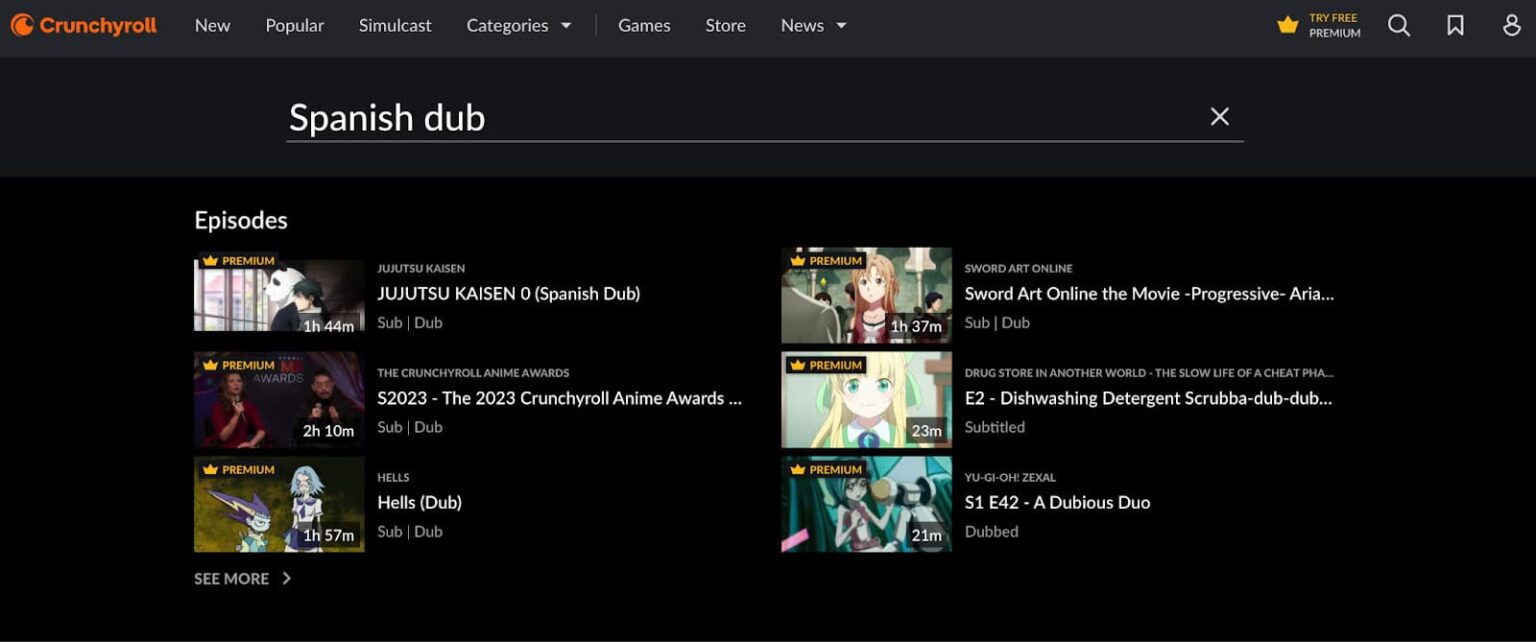Click the Premium badge on Dishwashing Detergent thumbnail
This screenshot has height=642, width=1536.
(825, 365)
